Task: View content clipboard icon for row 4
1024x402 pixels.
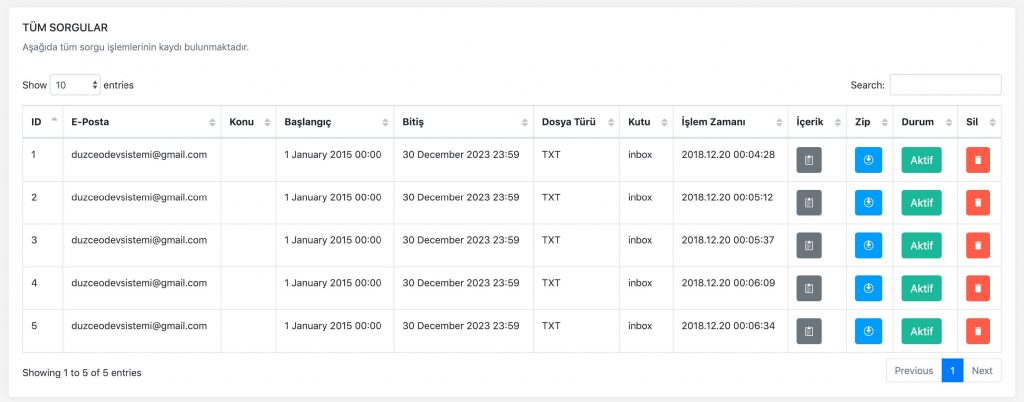Action: tap(809, 288)
